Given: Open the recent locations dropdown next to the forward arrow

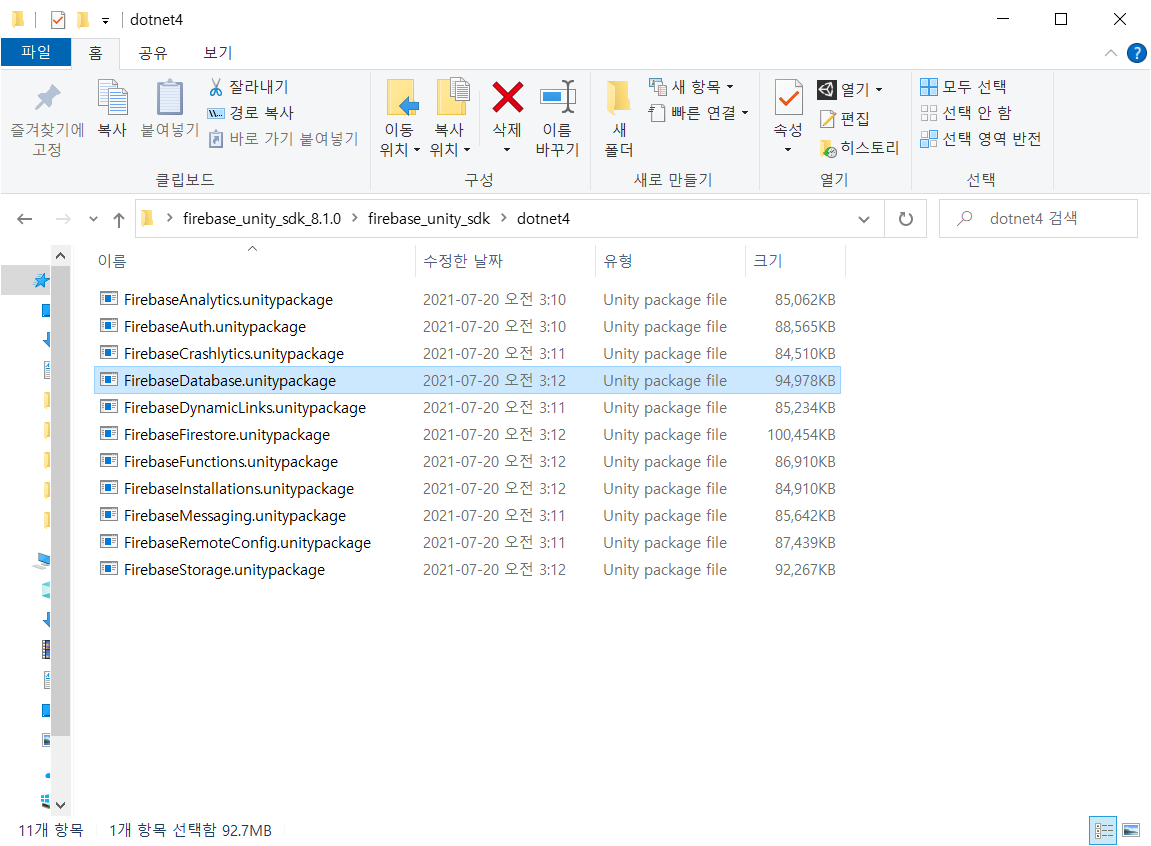Looking at the screenshot, I should pyautogui.click(x=93, y=219).
